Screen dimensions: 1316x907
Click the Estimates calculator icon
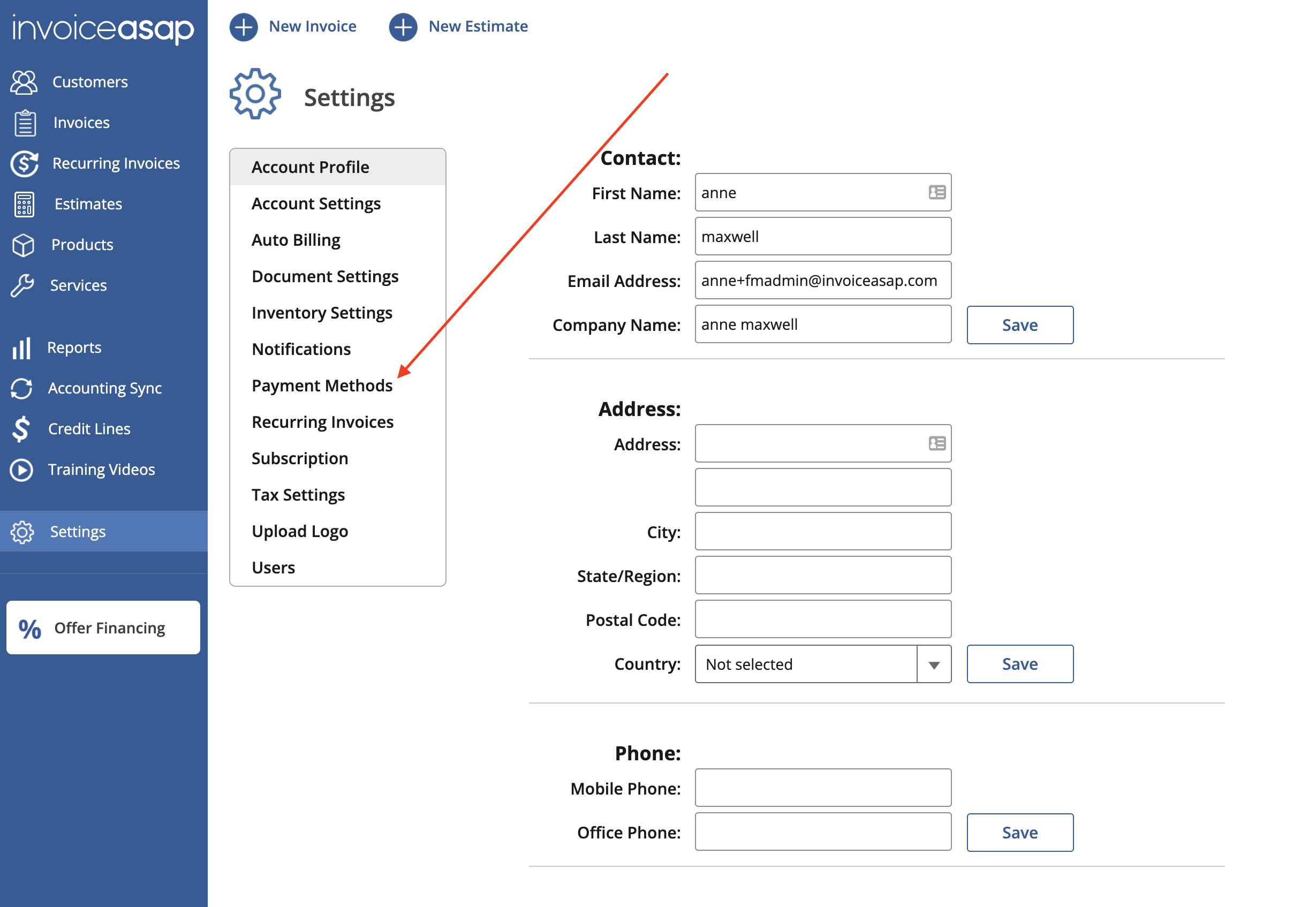coord(24,204)
